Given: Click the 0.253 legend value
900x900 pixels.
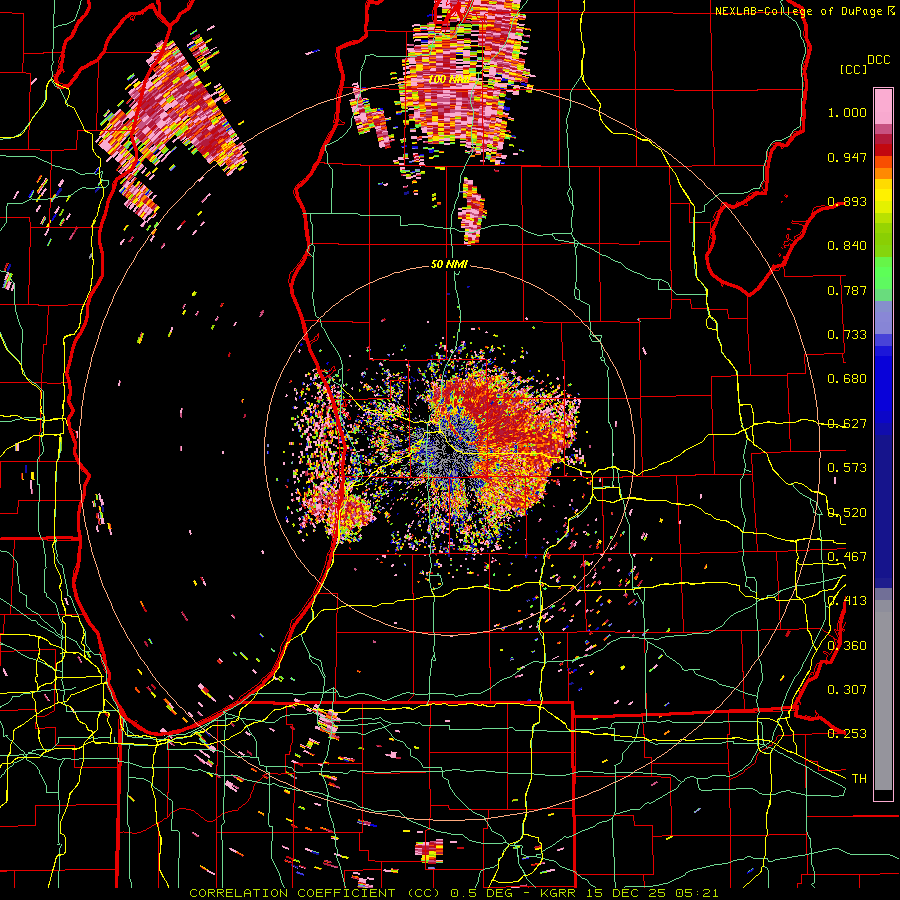Looking at the screenshot, I should coord(847,734).
